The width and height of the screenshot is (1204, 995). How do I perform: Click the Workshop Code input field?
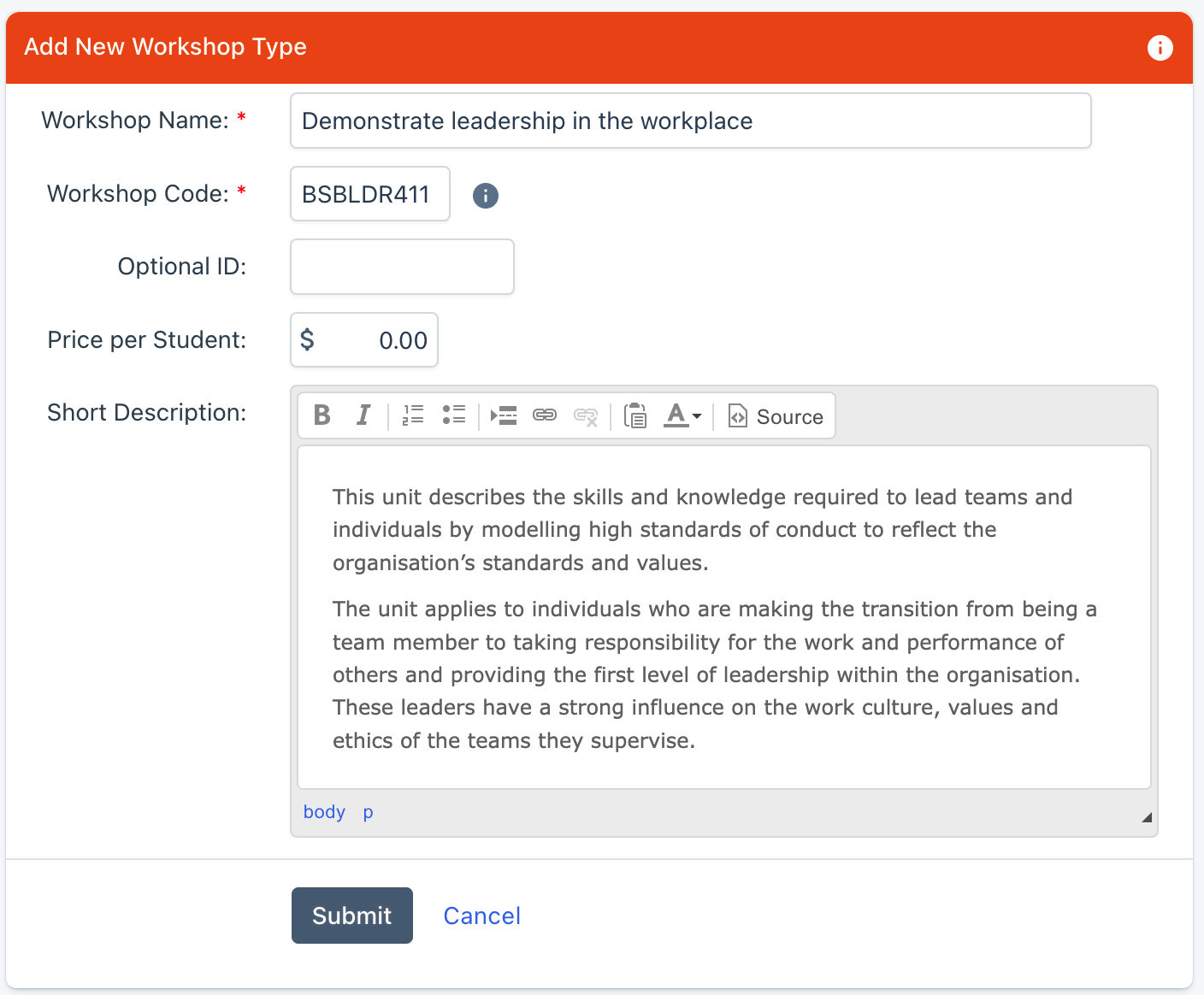370,194
